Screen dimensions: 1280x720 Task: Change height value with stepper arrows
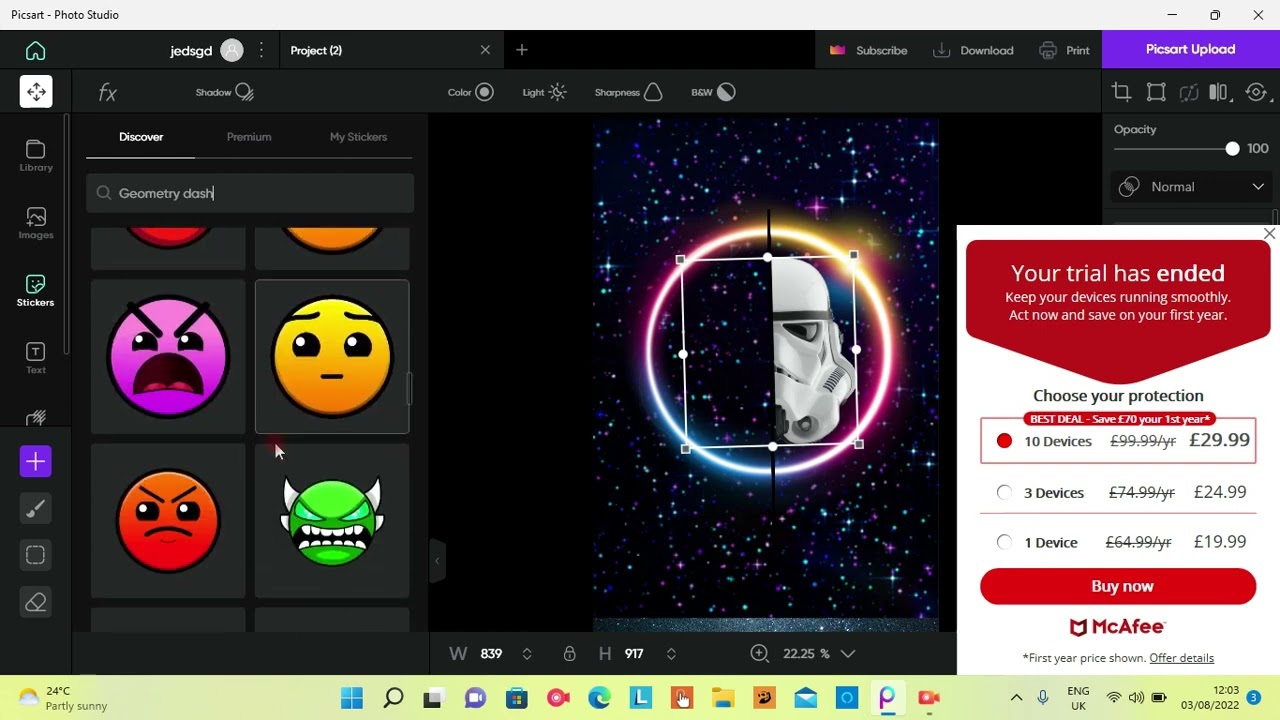pos(671,654)
